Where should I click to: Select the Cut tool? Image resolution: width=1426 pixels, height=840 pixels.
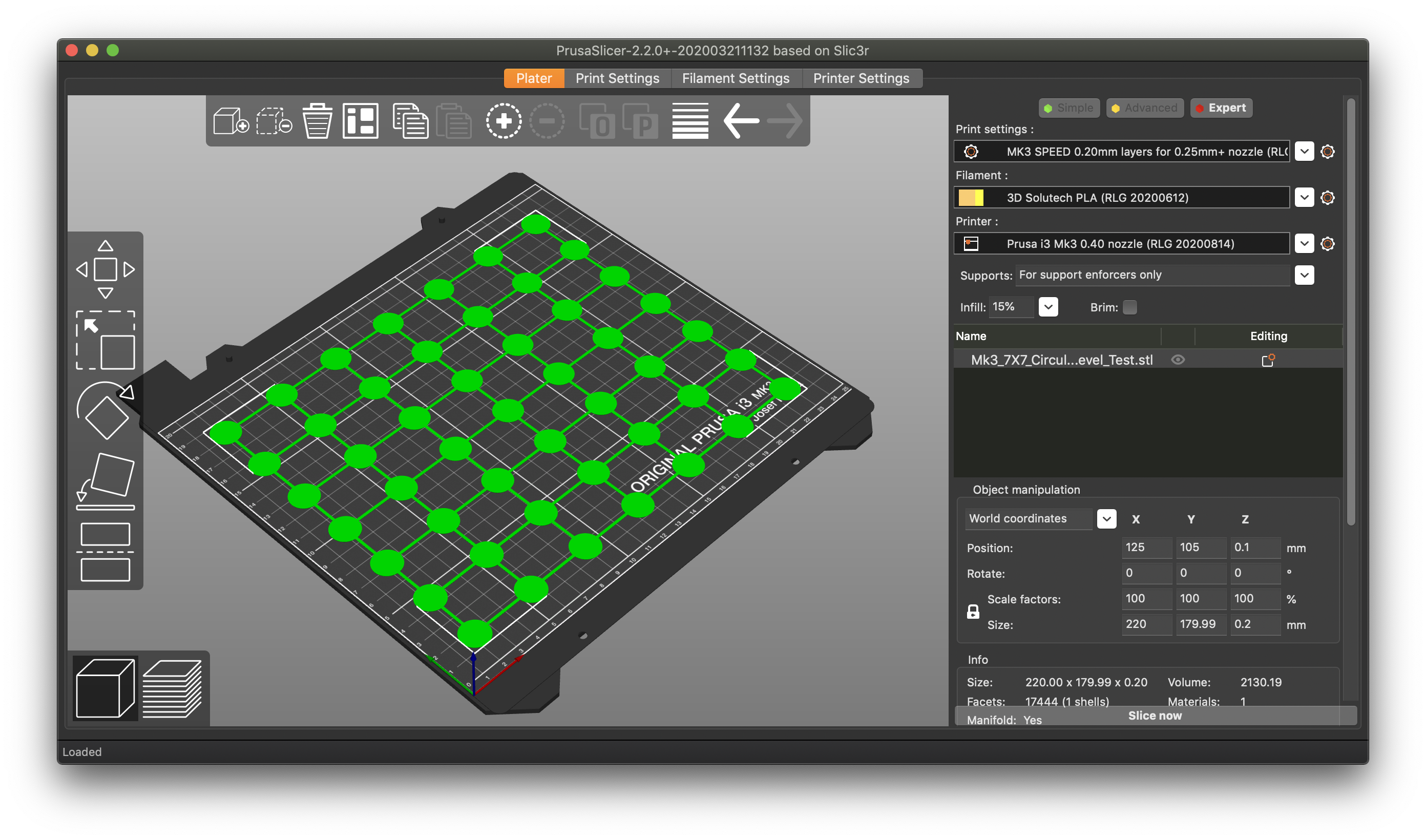click(105, 552)
